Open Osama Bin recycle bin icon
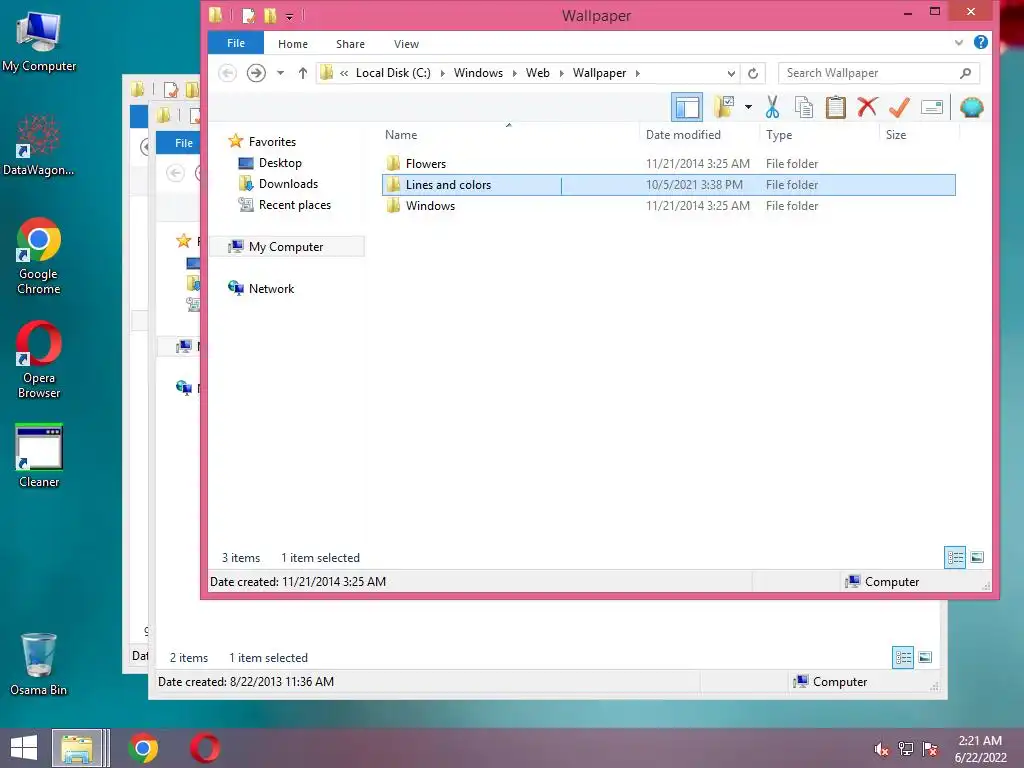The height and width of the screenshot is (768, 1024). (39, 664)
